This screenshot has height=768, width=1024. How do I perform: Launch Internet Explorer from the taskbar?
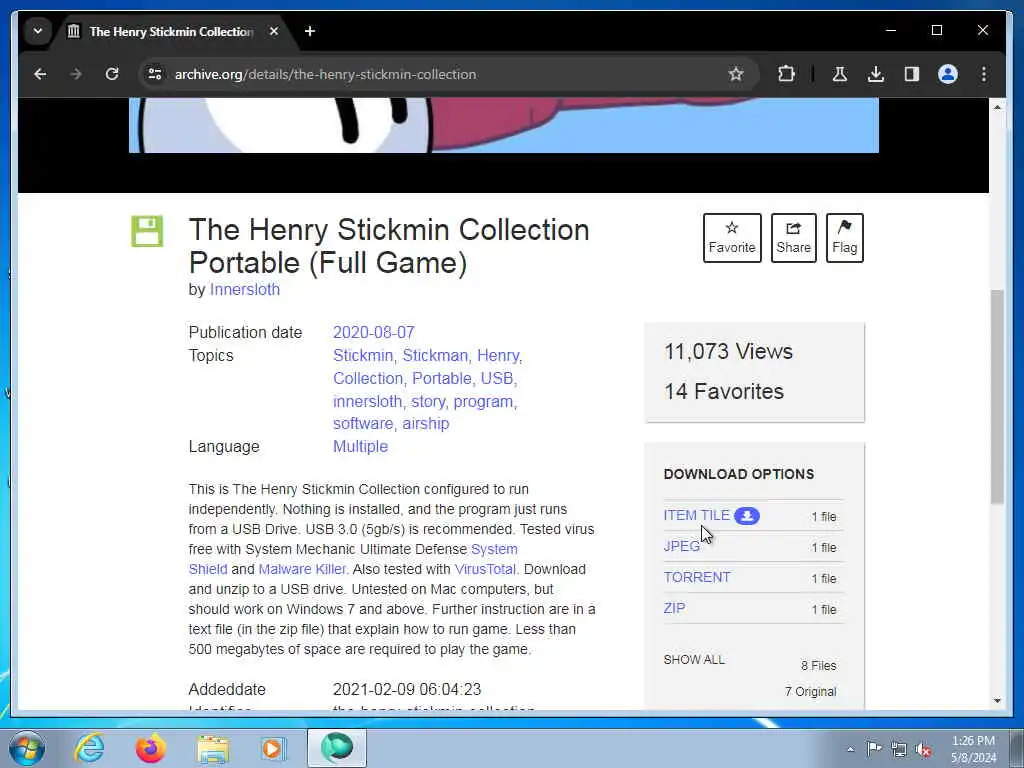click(x=89, y=748)
